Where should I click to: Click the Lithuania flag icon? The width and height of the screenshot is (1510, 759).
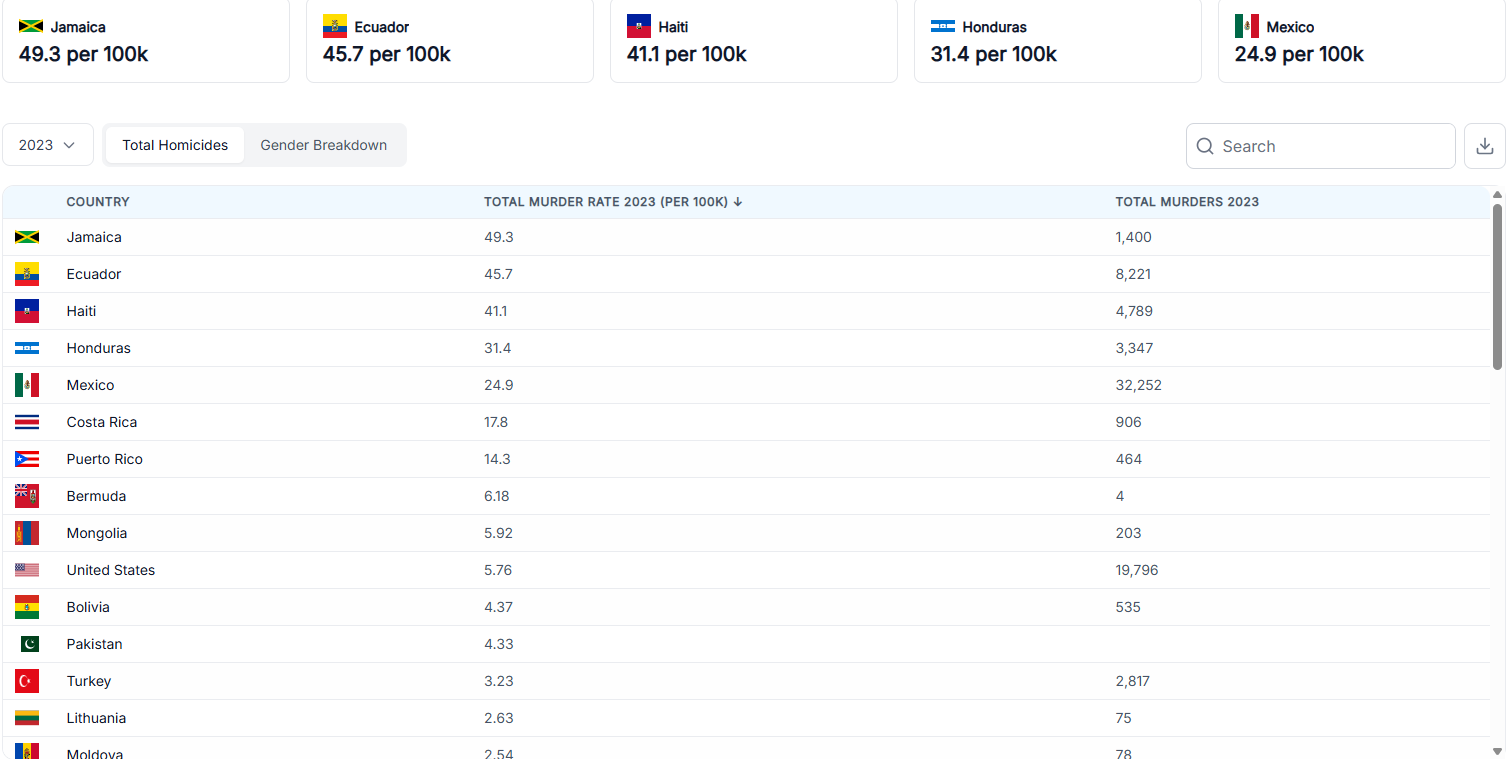click(27, 718)
